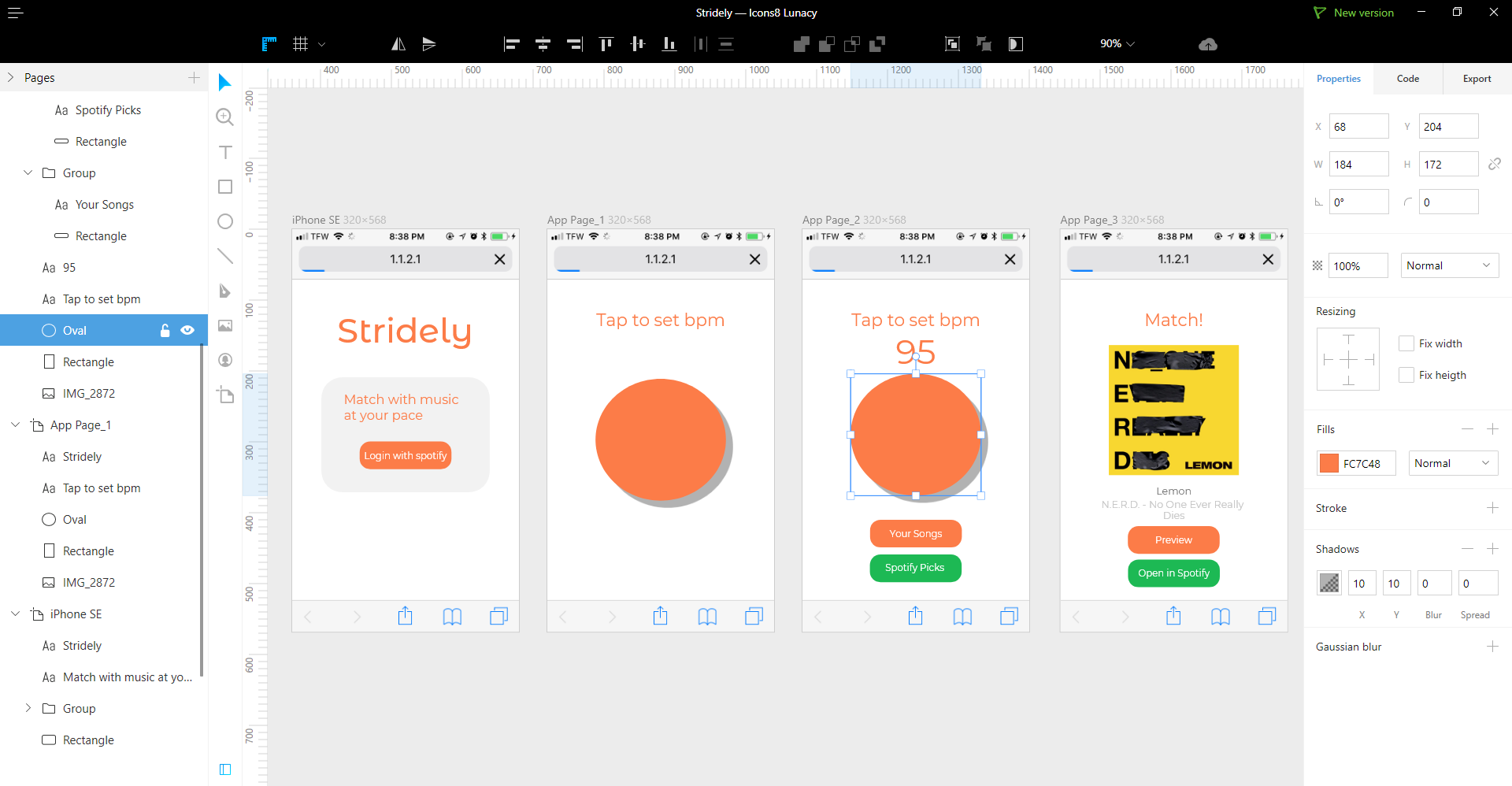Select the IMG_2872 layer under App Page_1

click(x=89, y=582)
